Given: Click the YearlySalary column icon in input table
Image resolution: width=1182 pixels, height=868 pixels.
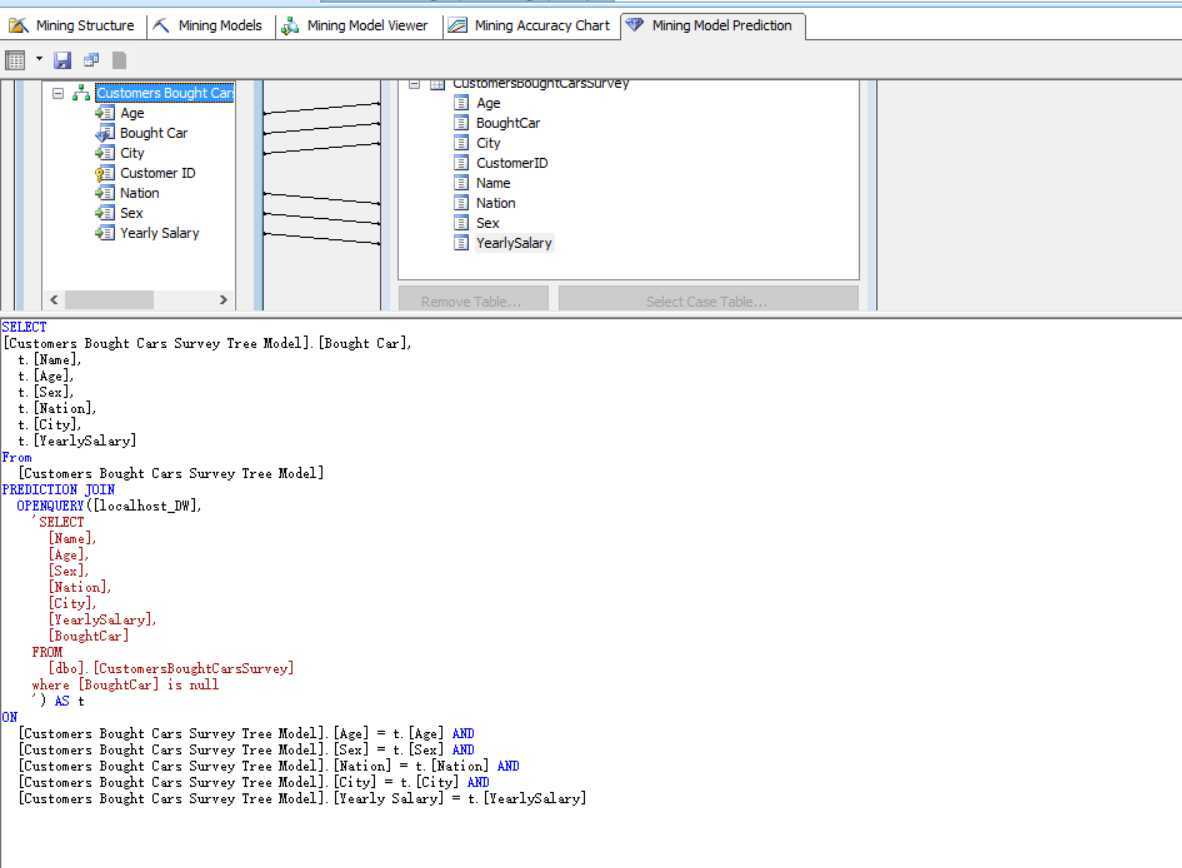Looking at the screenshot, I should tap(461, 243).
